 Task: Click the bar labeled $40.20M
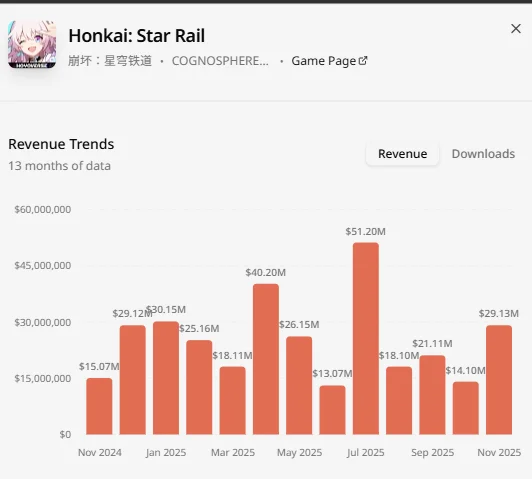[266, 359]
